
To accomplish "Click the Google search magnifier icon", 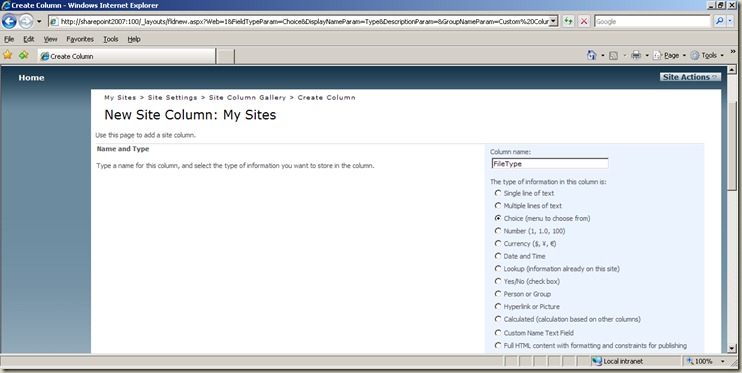I will click(x=719, y=21).
